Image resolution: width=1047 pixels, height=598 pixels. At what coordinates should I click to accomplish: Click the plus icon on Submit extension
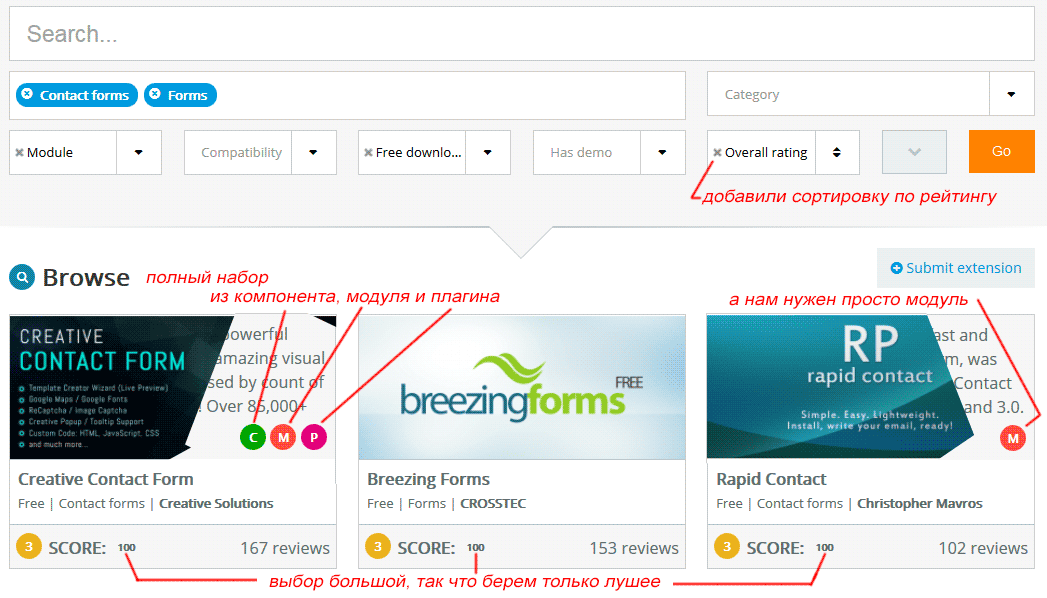tap(897, 268)
